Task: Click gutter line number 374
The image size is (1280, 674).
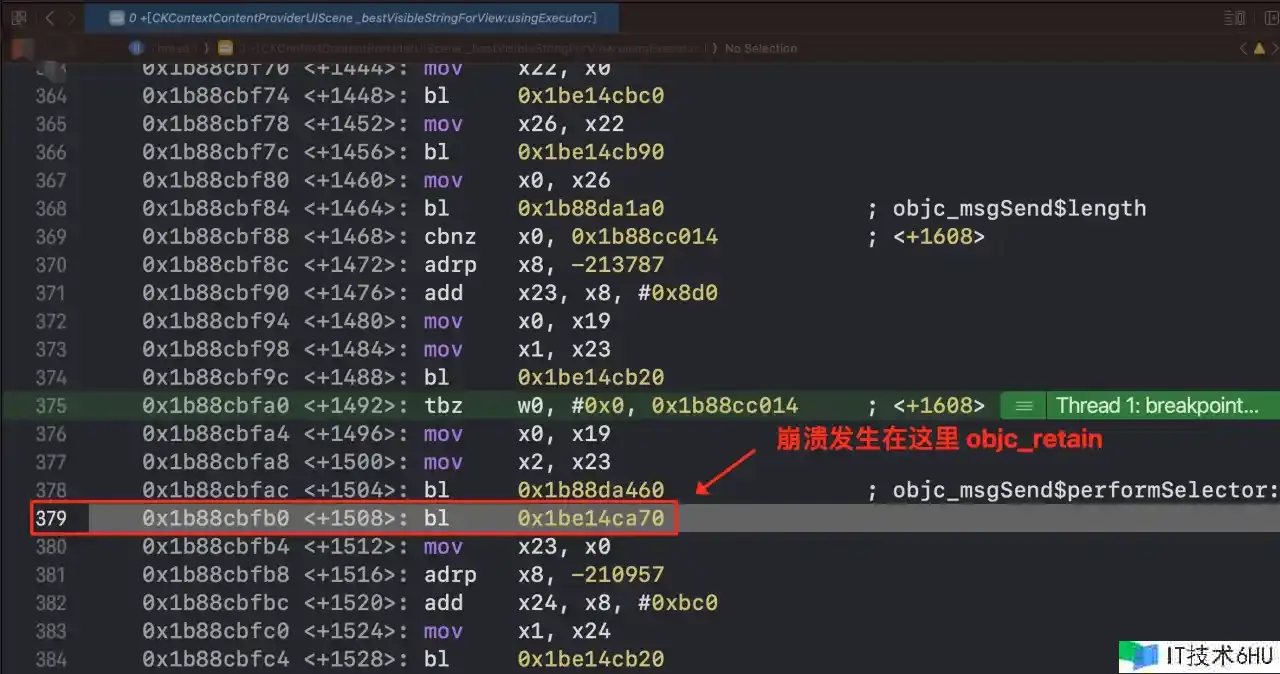Action: pyautogui.click(x=50, y=377)
